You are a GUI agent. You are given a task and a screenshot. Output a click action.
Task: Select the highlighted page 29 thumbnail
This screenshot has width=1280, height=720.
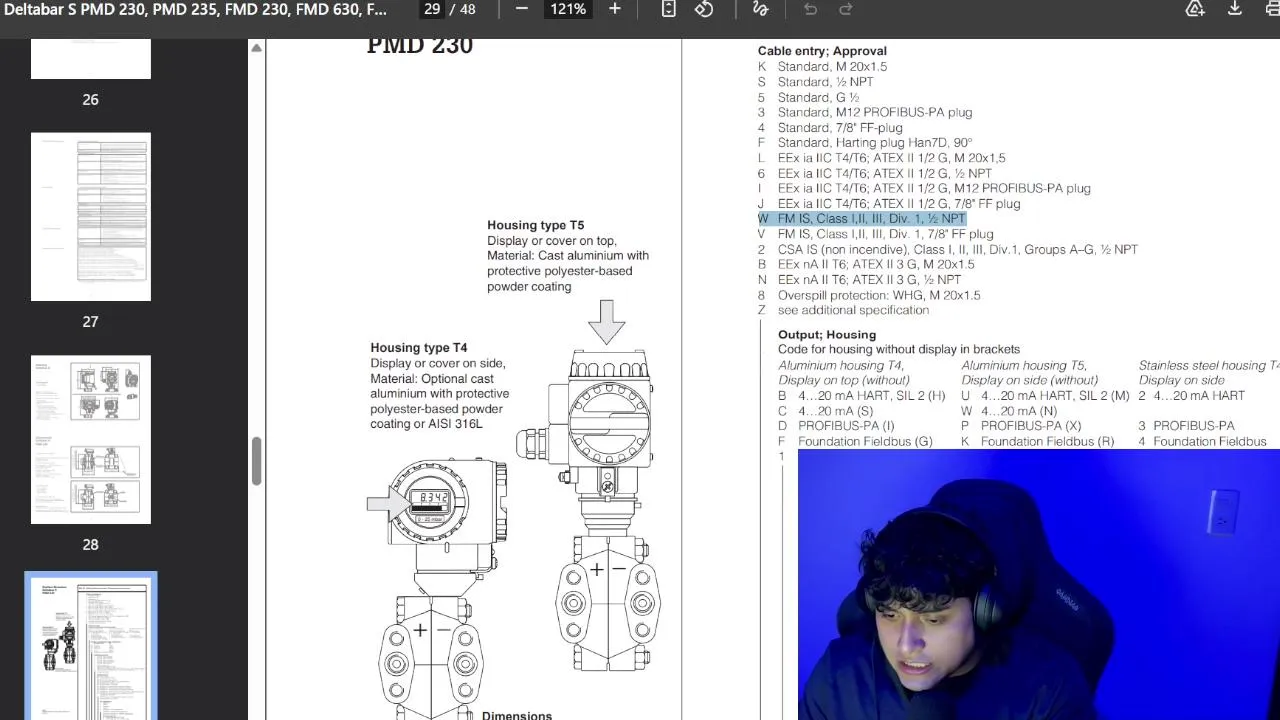[x=91, y=648]
